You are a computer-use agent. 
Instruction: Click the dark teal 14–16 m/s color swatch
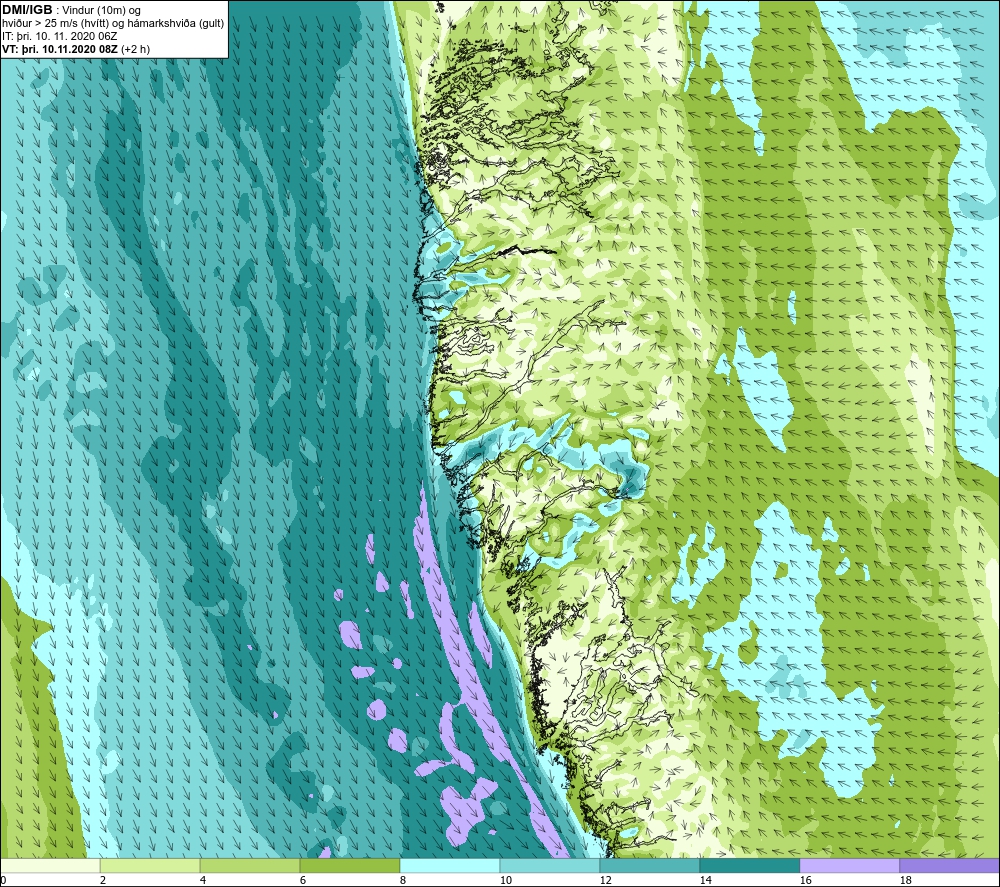[x=749, y=865]
